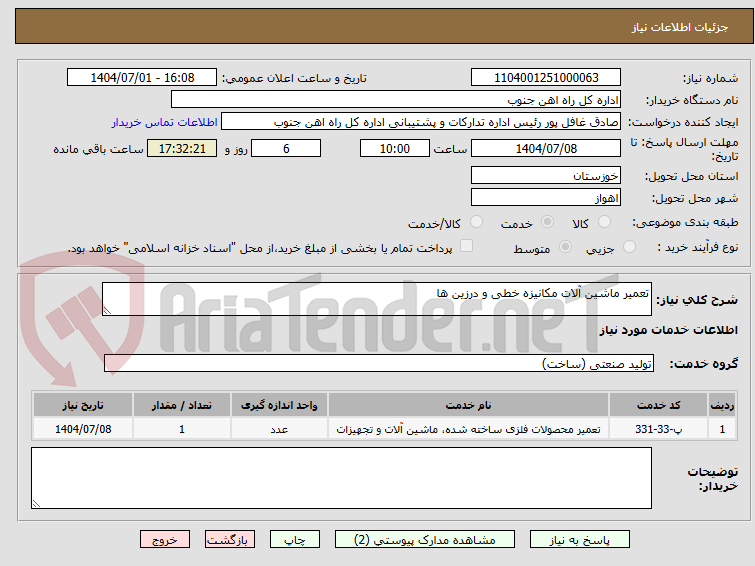Click the نام خدمت column header

coord(469,405)
